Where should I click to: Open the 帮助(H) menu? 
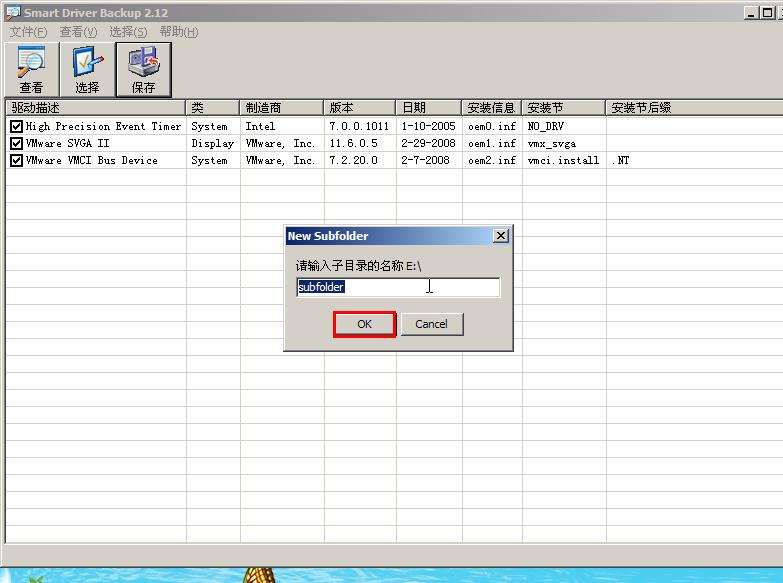(179, 32)
